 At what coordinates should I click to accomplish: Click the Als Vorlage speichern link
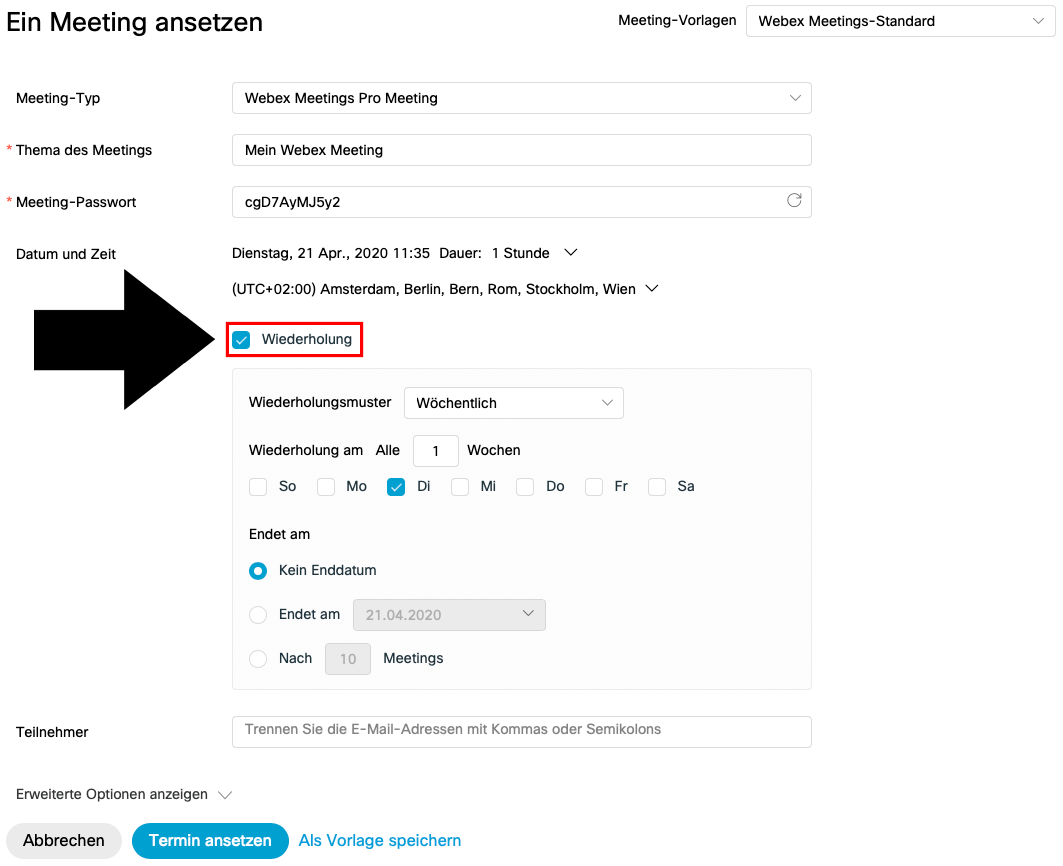point(380,841)
